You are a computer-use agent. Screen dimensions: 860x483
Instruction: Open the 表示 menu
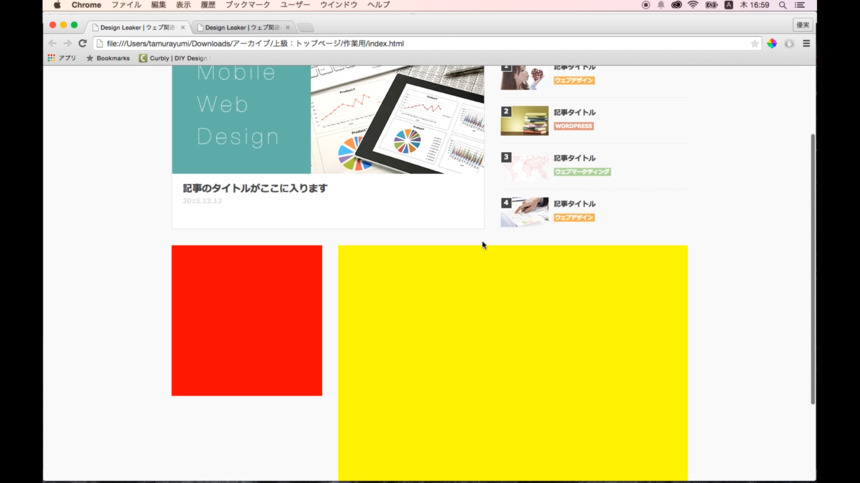click(183, 5)
